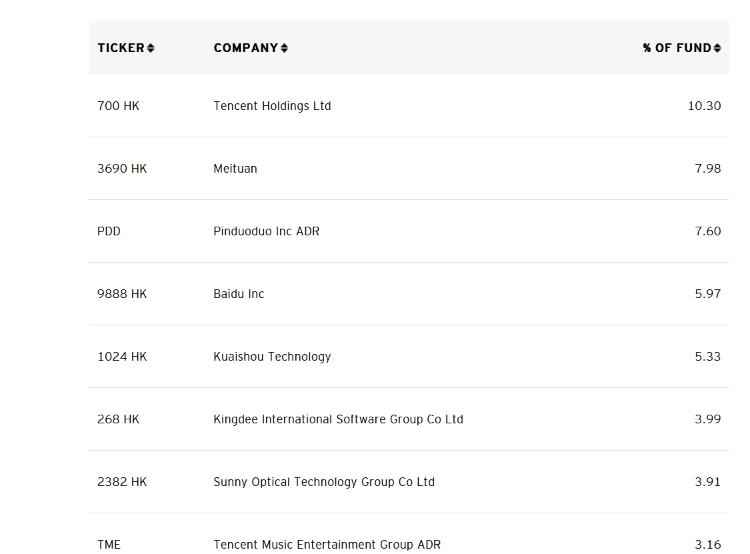750x554 pixels.
Task: Select ticker cell 268 HK
Action: click(118, 419)
